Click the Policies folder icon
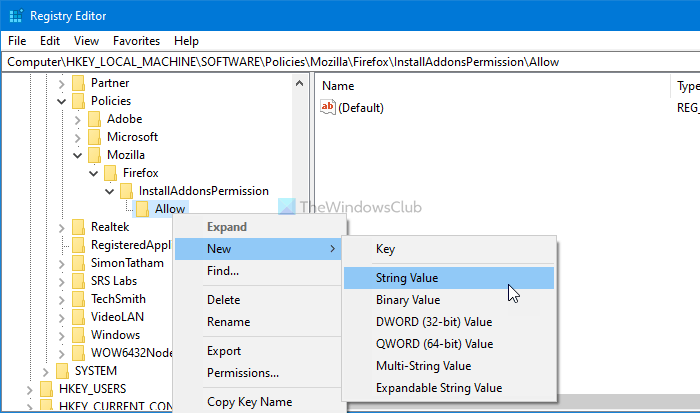The image size is (700, 413). pos(78,101)
